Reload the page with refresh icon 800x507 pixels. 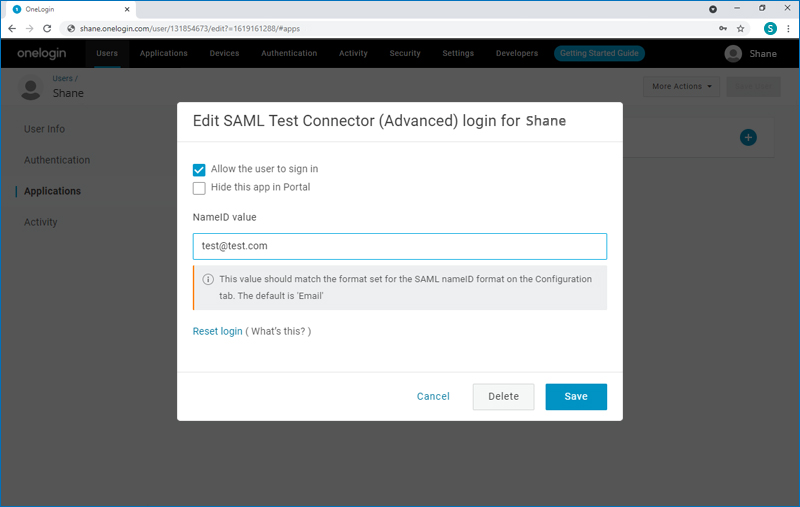click(49, 28)
